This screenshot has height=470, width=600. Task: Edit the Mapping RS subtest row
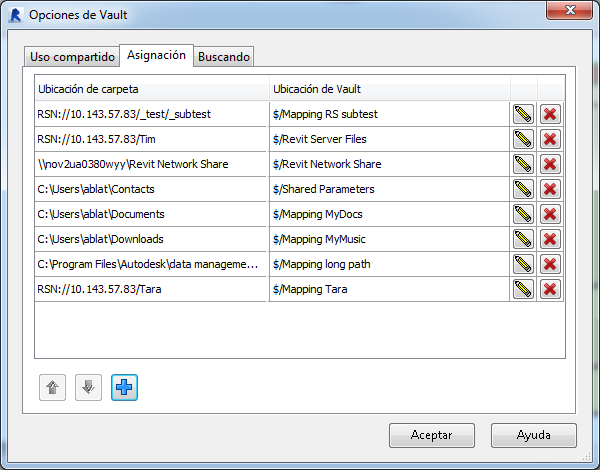pyautogui.click(x=523, y=114)
